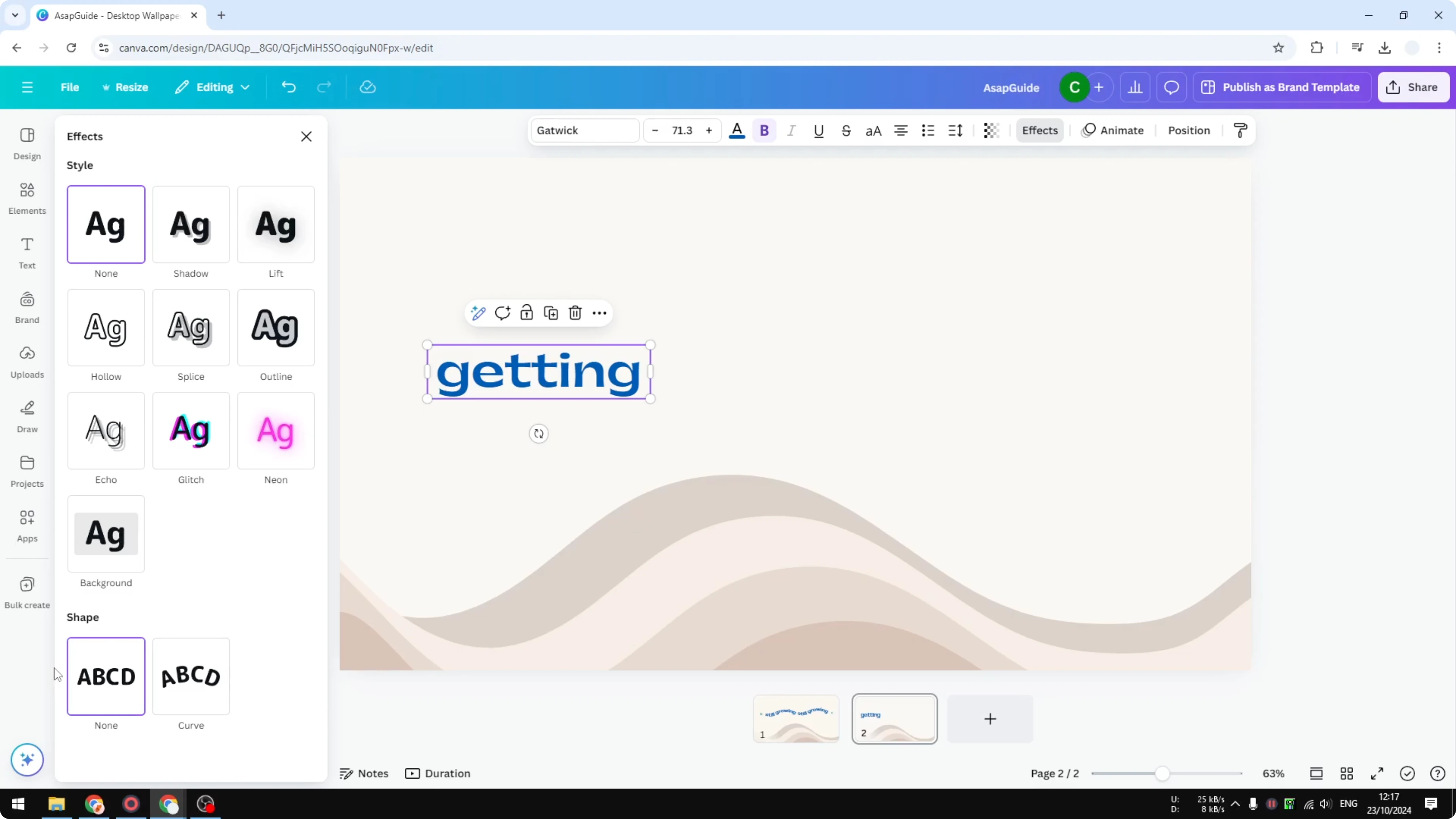Toggle bold formatting on the text
Screen dimensions: 1456x819
pos(764,130)
